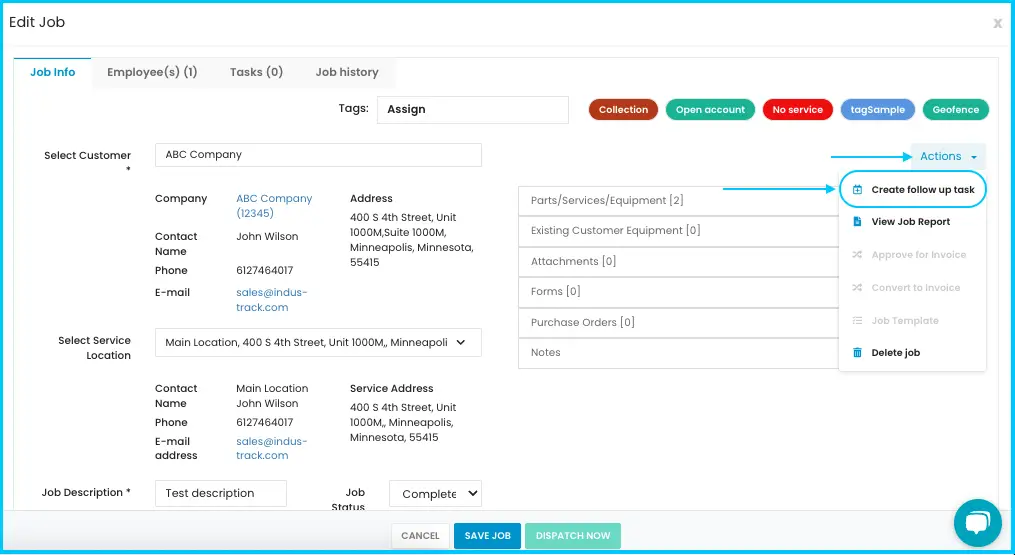Click the CANCEL button
The image size is (1015, 555).
420,536
